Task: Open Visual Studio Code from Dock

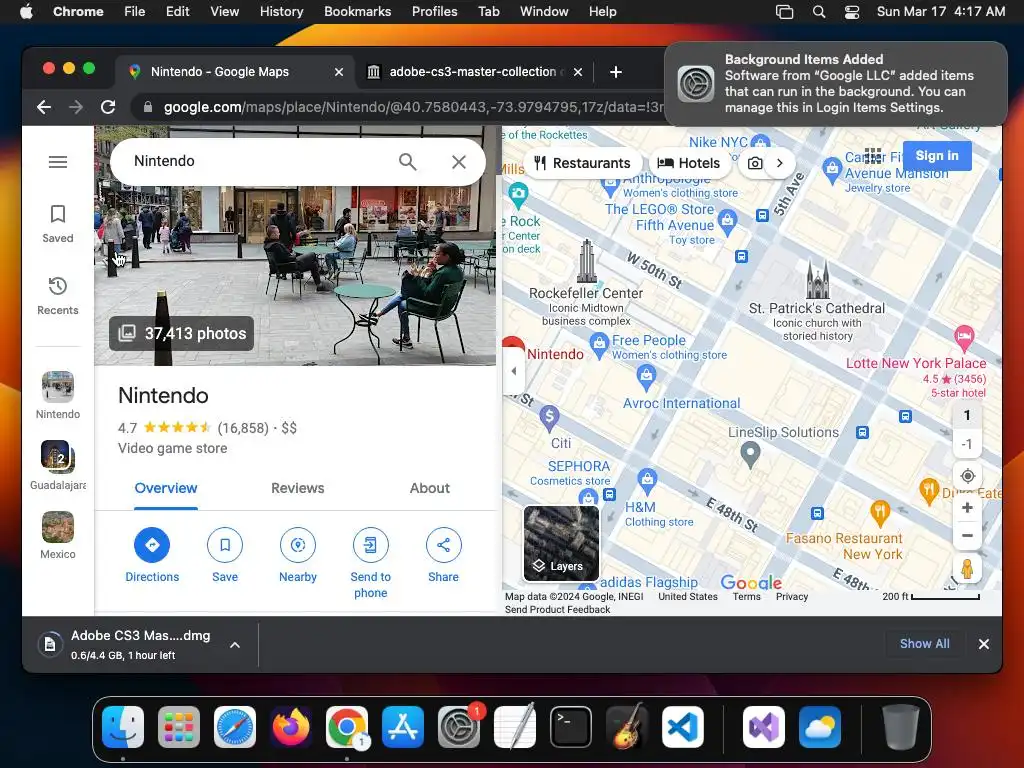Action: pyautogui.click(x=682, y=727)
